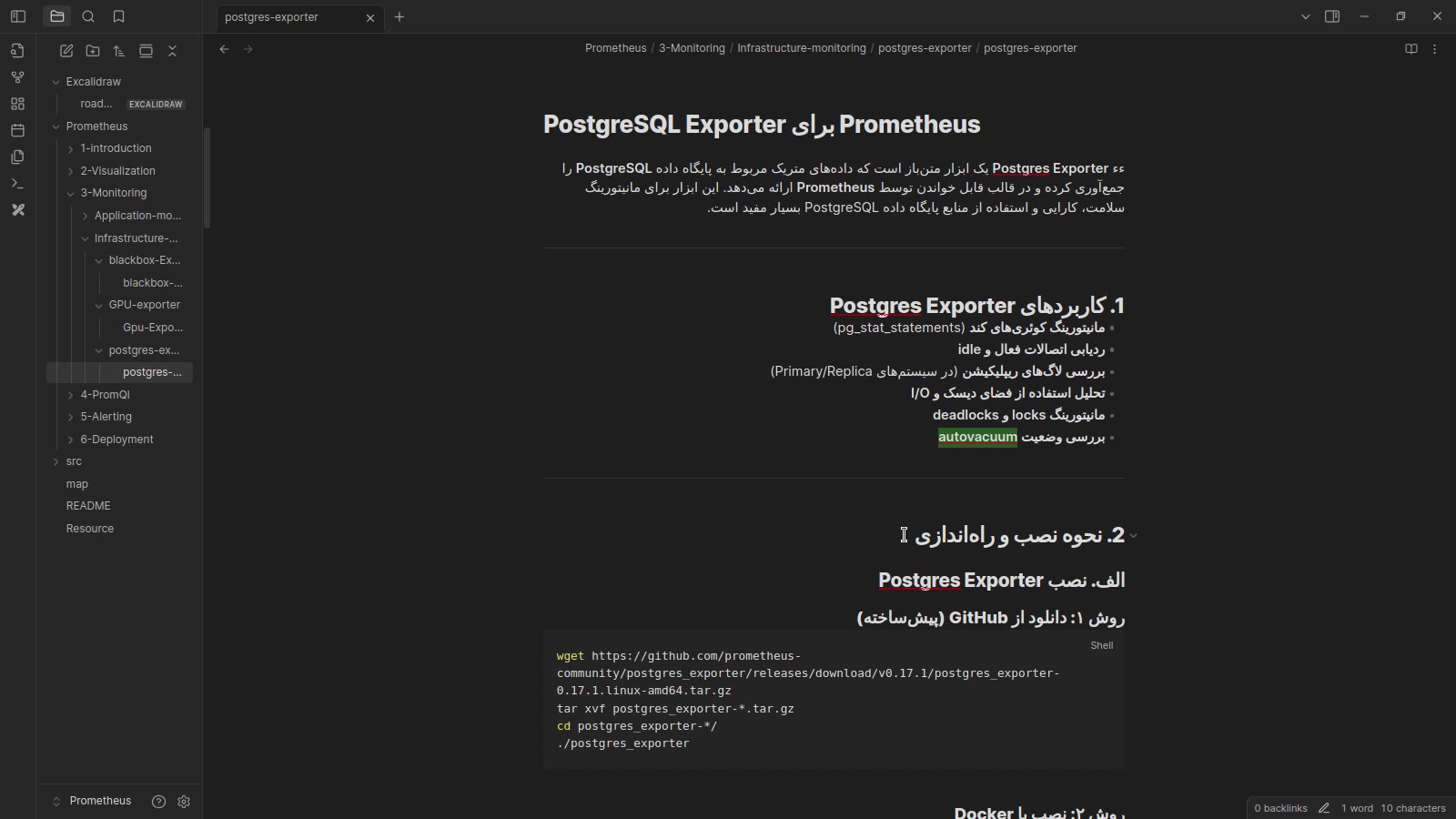Open the Search tab in the sidebar
The image size is (1456, 819).
pos(88,16)
